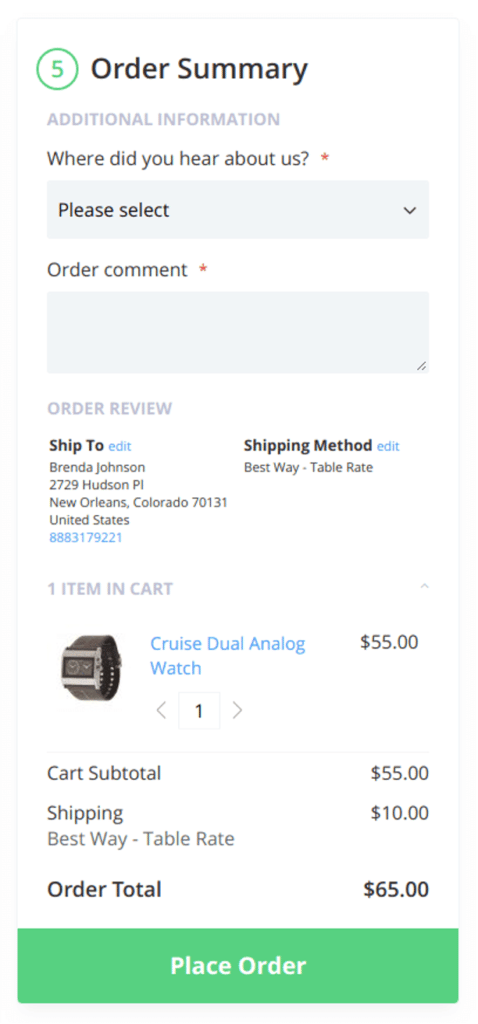Focus the Order comment text area
This screenshot has height=1024, width=478.
click(x=238, y=332)
